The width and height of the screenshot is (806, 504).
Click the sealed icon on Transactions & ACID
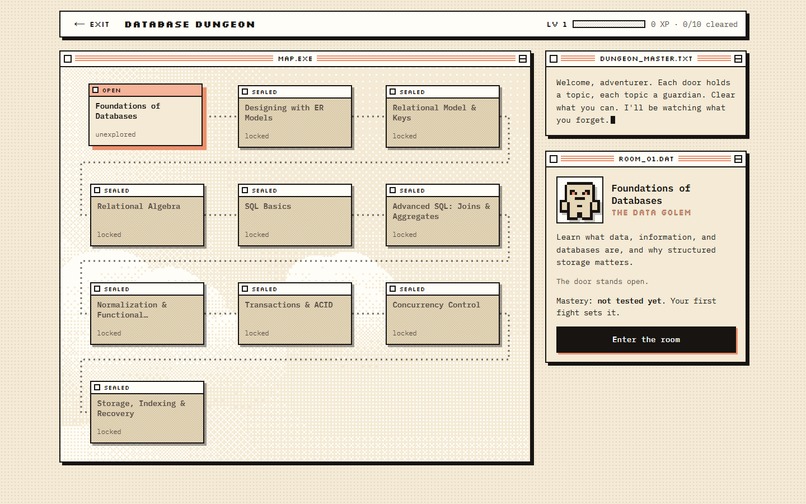[x=245, y=289]
